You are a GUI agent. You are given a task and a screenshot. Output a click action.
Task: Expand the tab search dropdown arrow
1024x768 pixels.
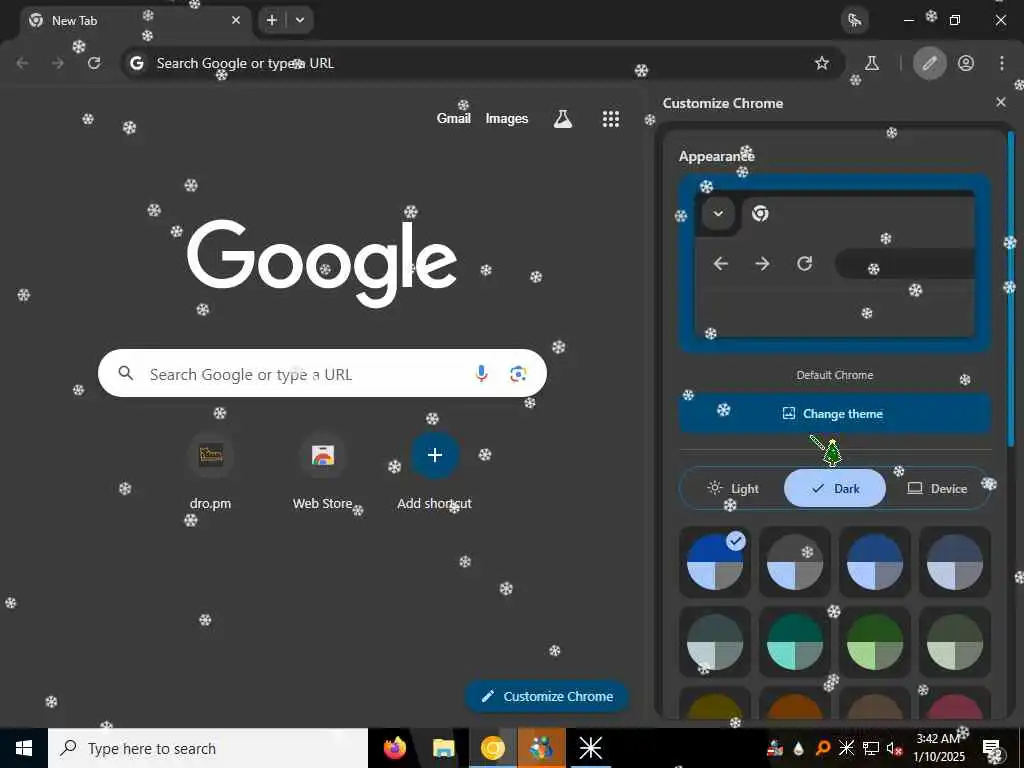[x=300, y=20]
